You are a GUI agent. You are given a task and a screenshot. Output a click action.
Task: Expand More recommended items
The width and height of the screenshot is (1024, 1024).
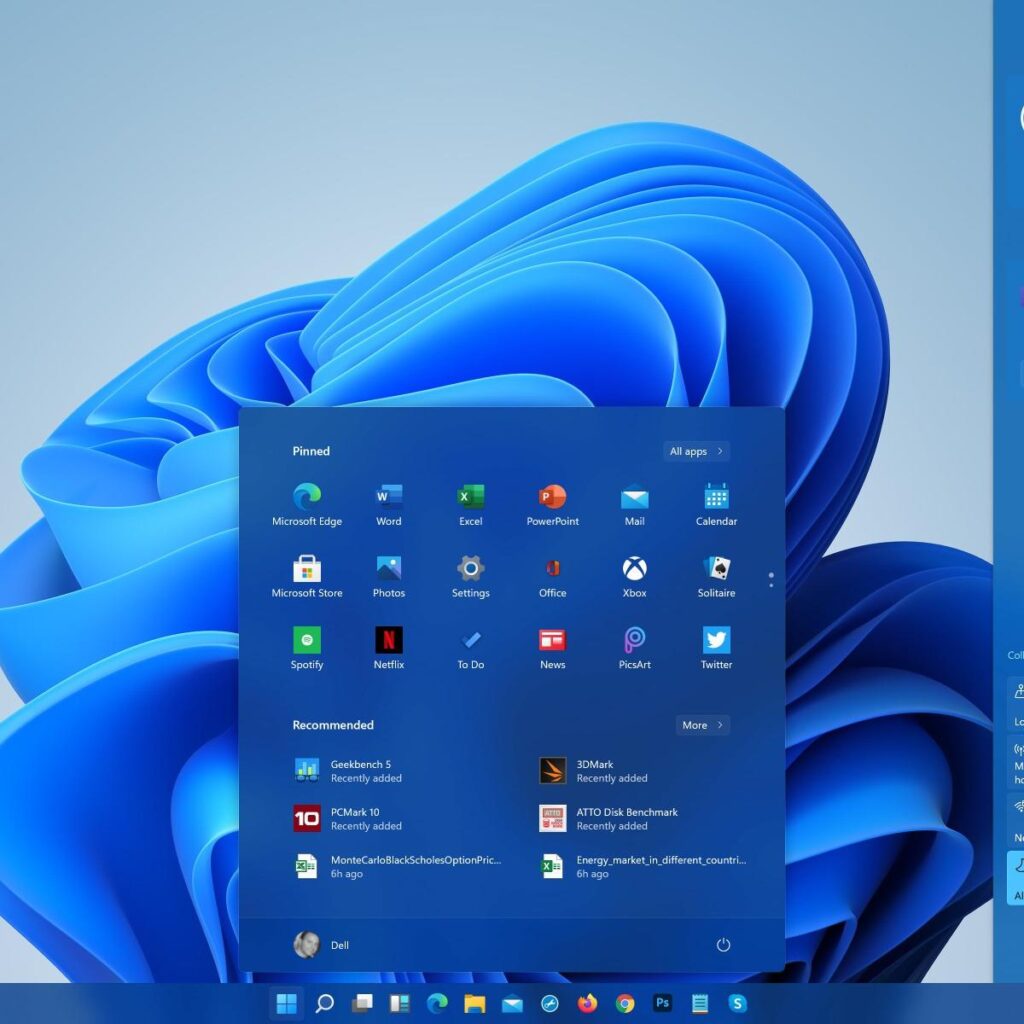[702, 725]
